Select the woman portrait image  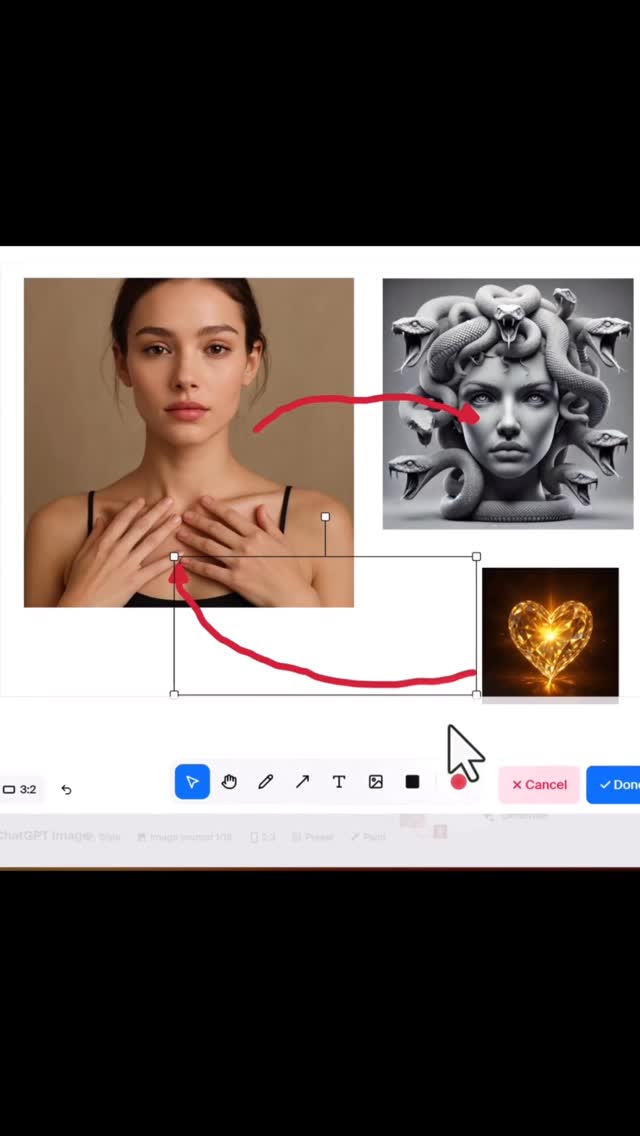[188, 443]
